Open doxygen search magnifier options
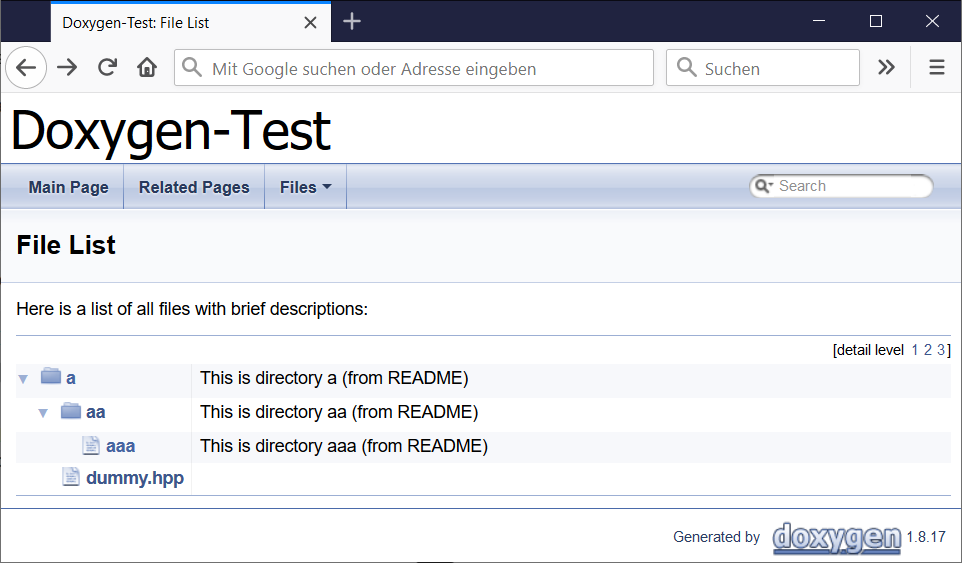The height and width of the screenshot is (563, 962). point(763,186)
